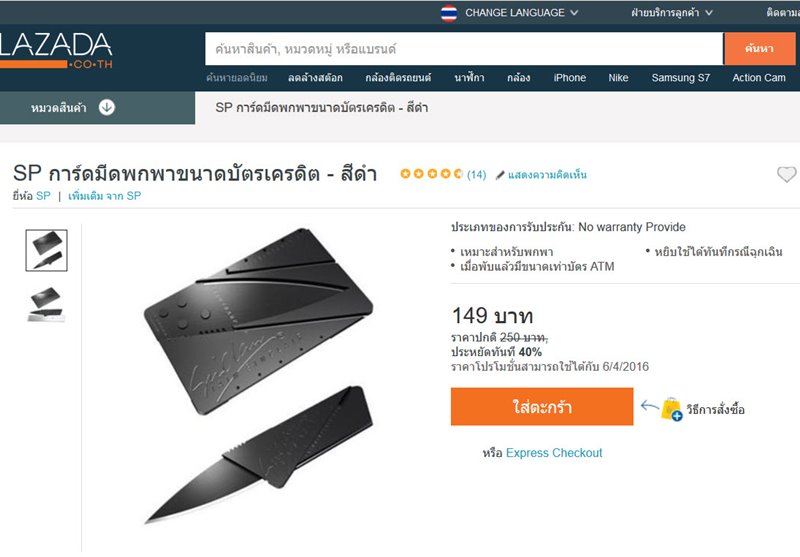Expand the ฝ่ายบริการลูกค้า menu
This screenshot has width=800, height=557.
pyautogui.click(x=671, y=13)
